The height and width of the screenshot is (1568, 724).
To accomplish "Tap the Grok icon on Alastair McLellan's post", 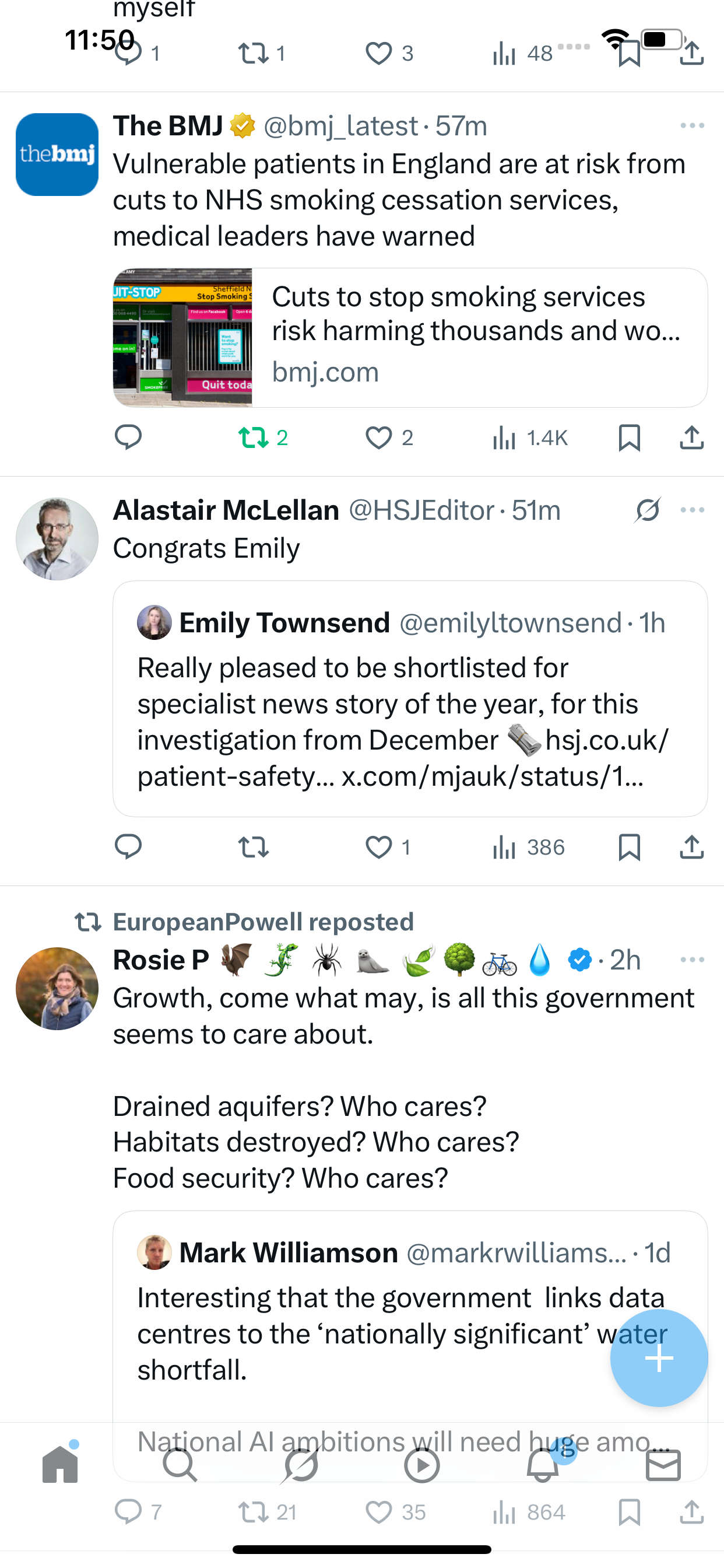I will (x=647, y=509).
